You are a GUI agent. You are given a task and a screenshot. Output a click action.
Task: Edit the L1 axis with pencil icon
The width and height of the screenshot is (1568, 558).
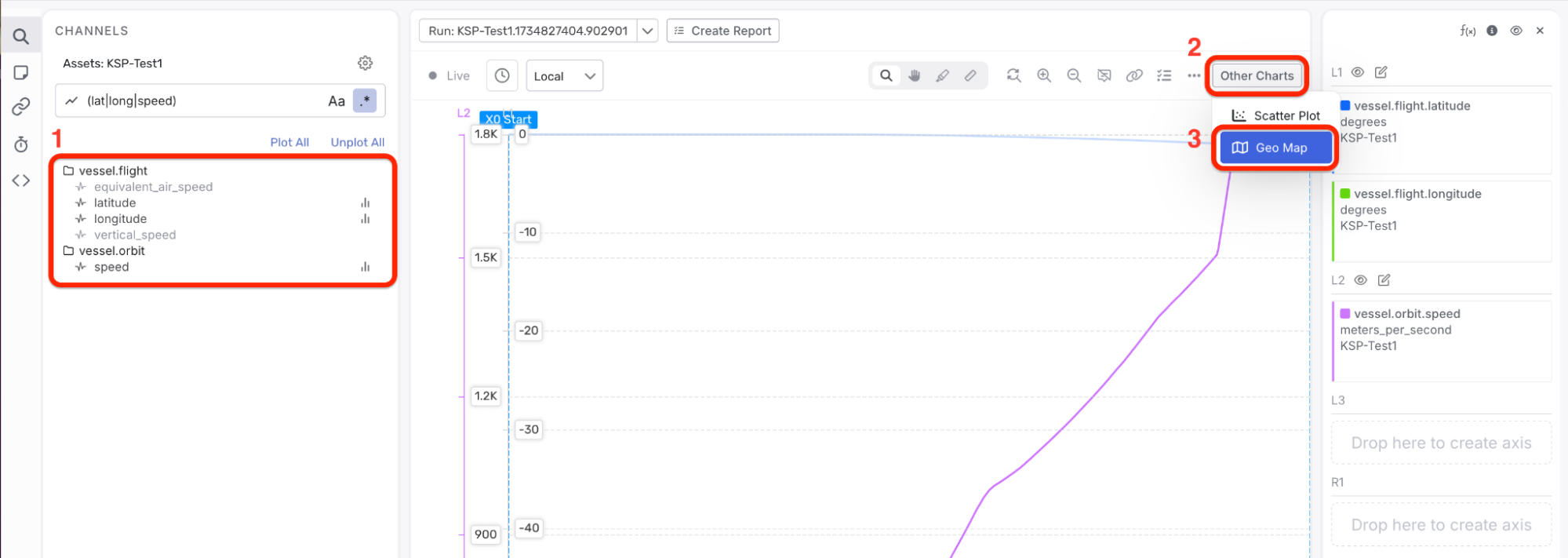(1381, 72)
